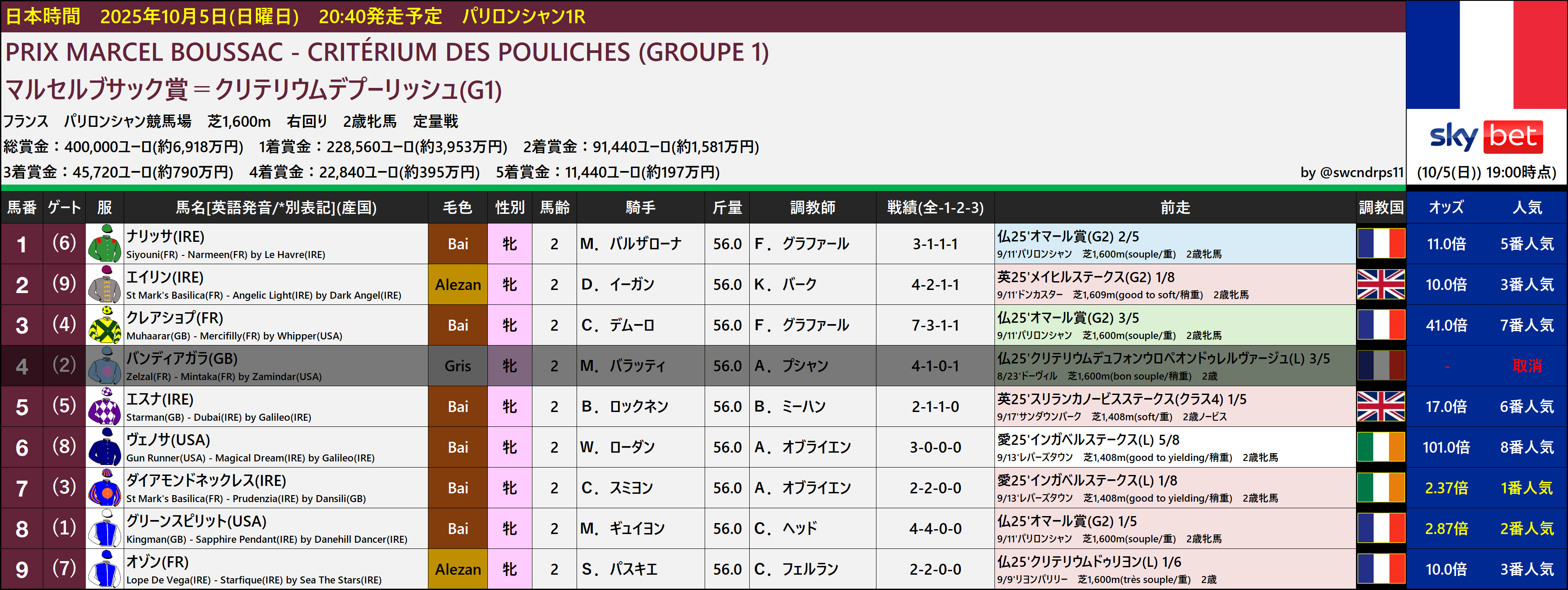Click the yellow-green cross silks in row 3
Viewport: 1568px width, 590px height.
(105, 326)
